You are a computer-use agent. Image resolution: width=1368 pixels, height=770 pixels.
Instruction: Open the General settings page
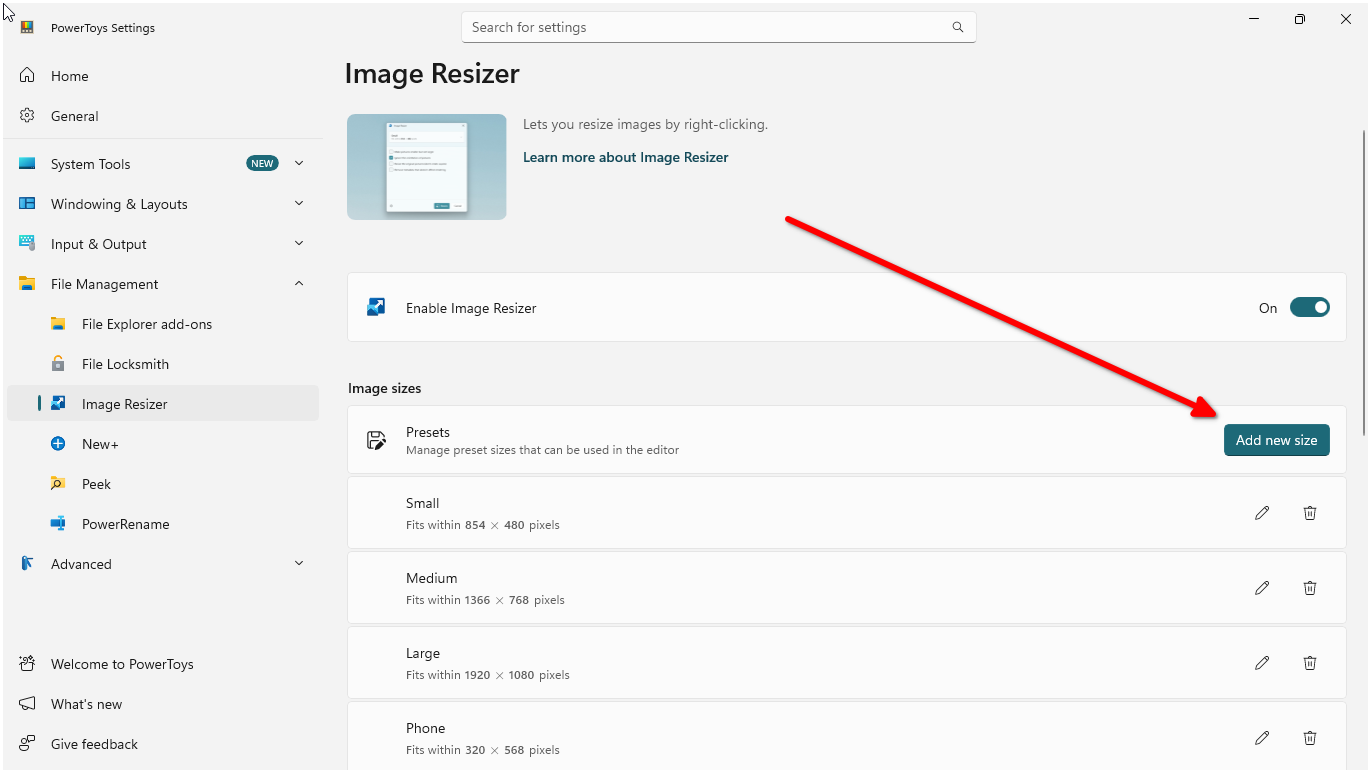pyautogui.click(x=74, y=115)
